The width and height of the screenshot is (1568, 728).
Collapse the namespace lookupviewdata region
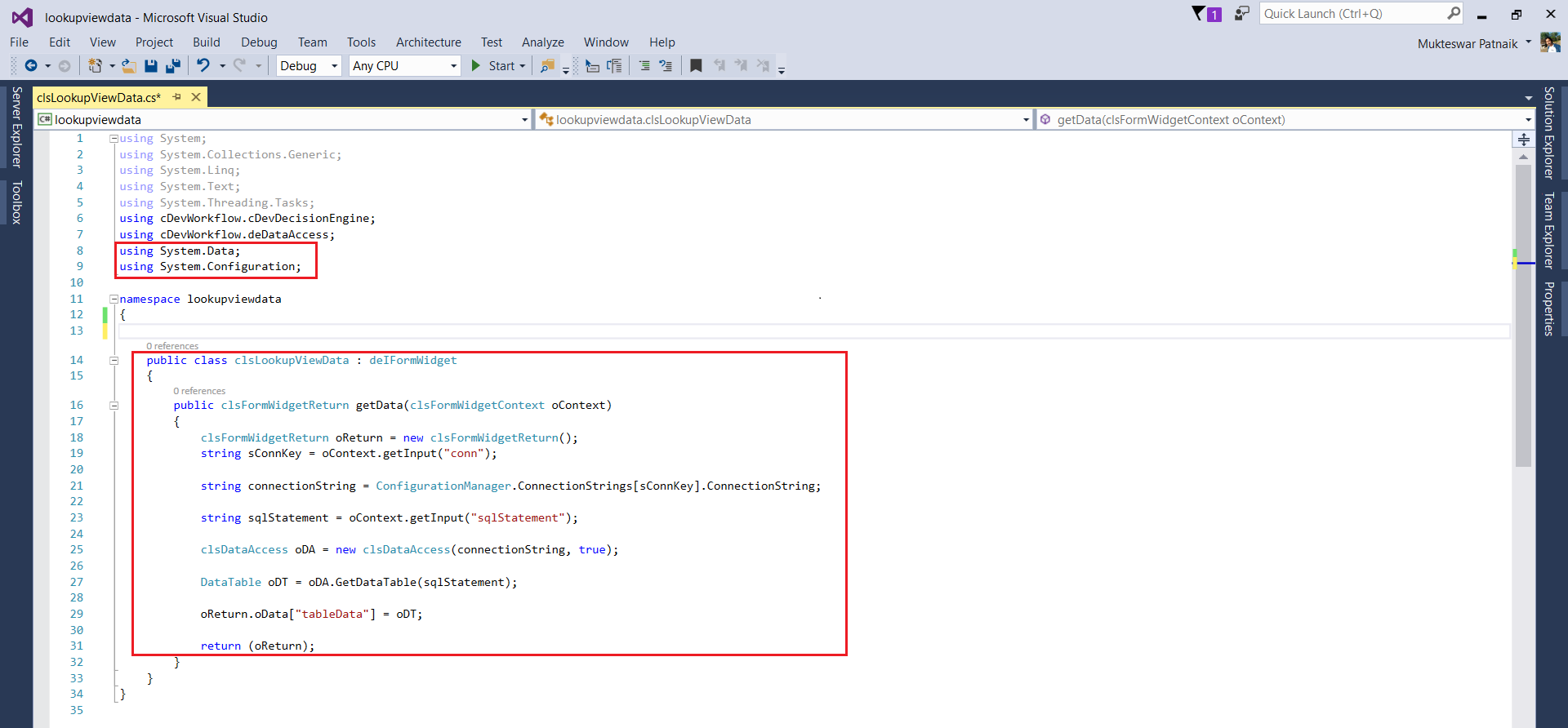[114, 300]
